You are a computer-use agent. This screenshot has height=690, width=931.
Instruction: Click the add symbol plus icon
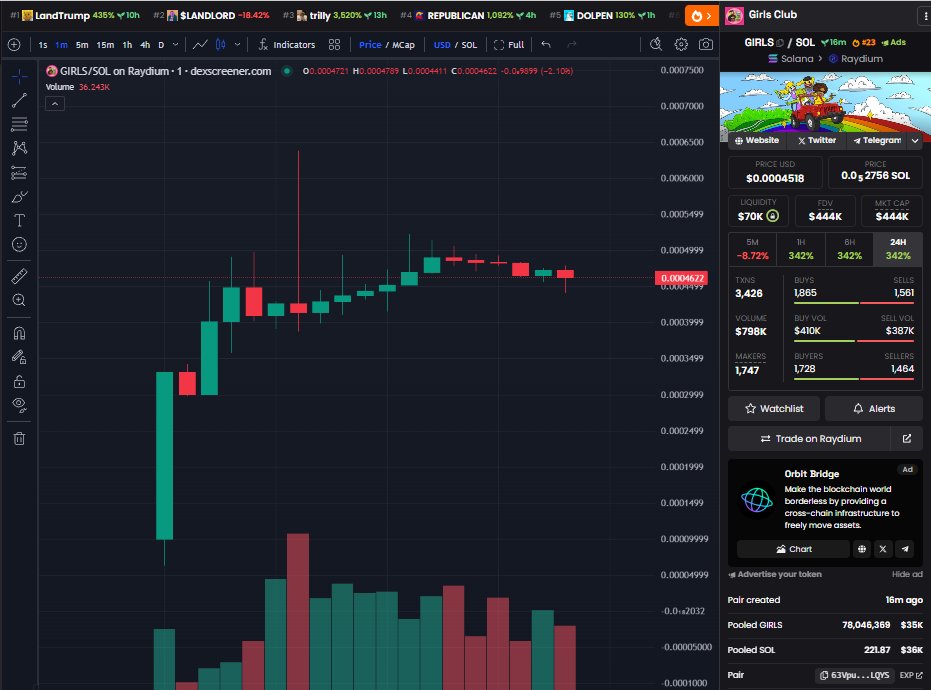coord(14,45)
